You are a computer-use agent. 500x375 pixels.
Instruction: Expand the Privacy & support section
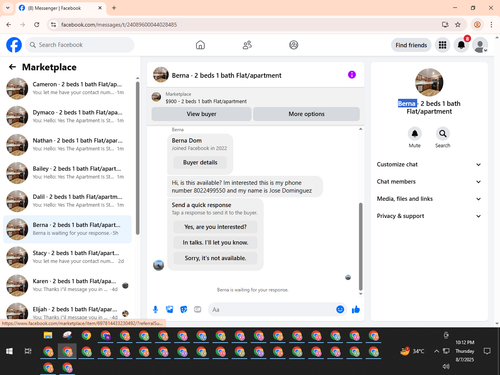pos(429,216)
